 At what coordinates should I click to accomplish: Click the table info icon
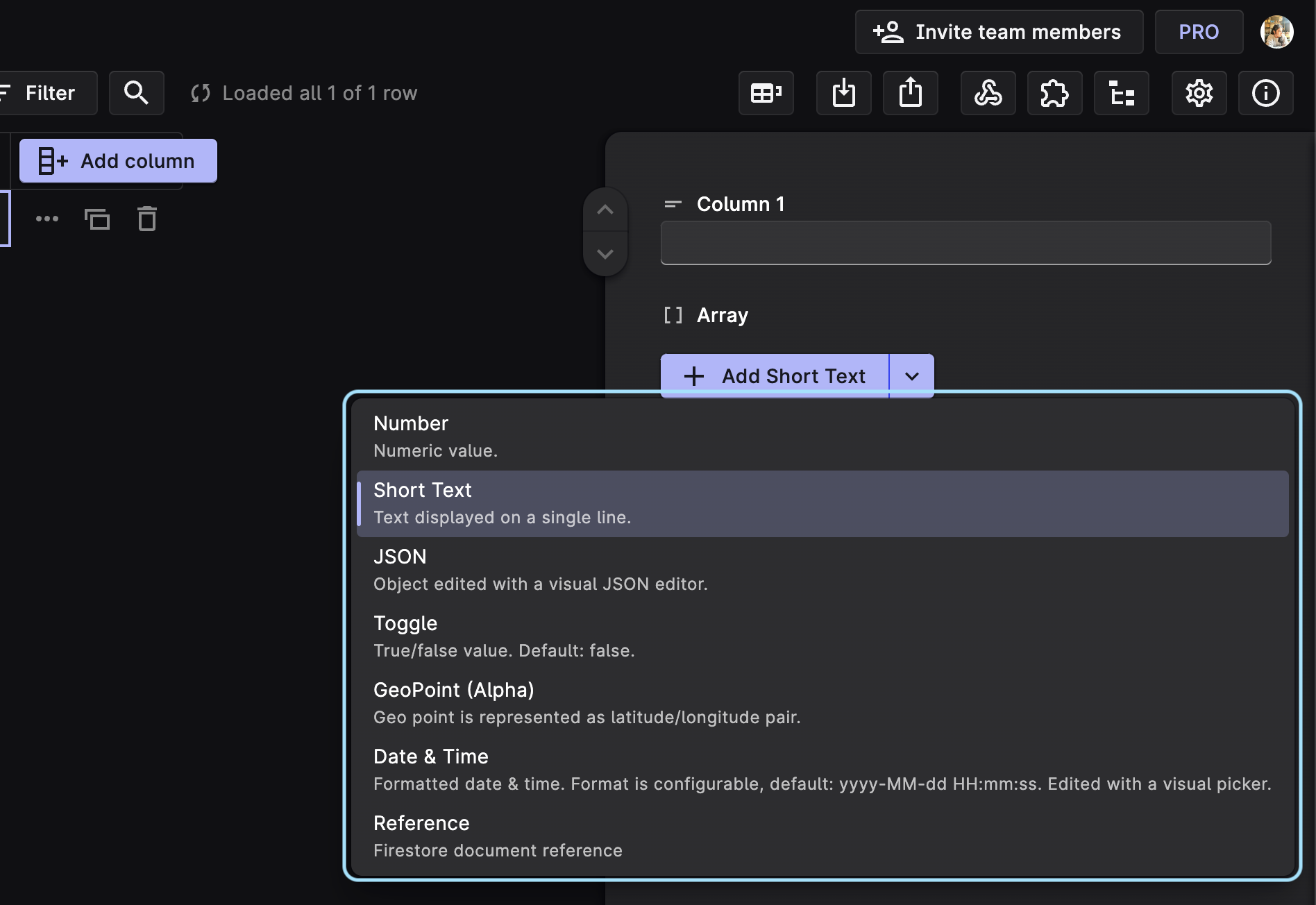[x=1265, y=93]
